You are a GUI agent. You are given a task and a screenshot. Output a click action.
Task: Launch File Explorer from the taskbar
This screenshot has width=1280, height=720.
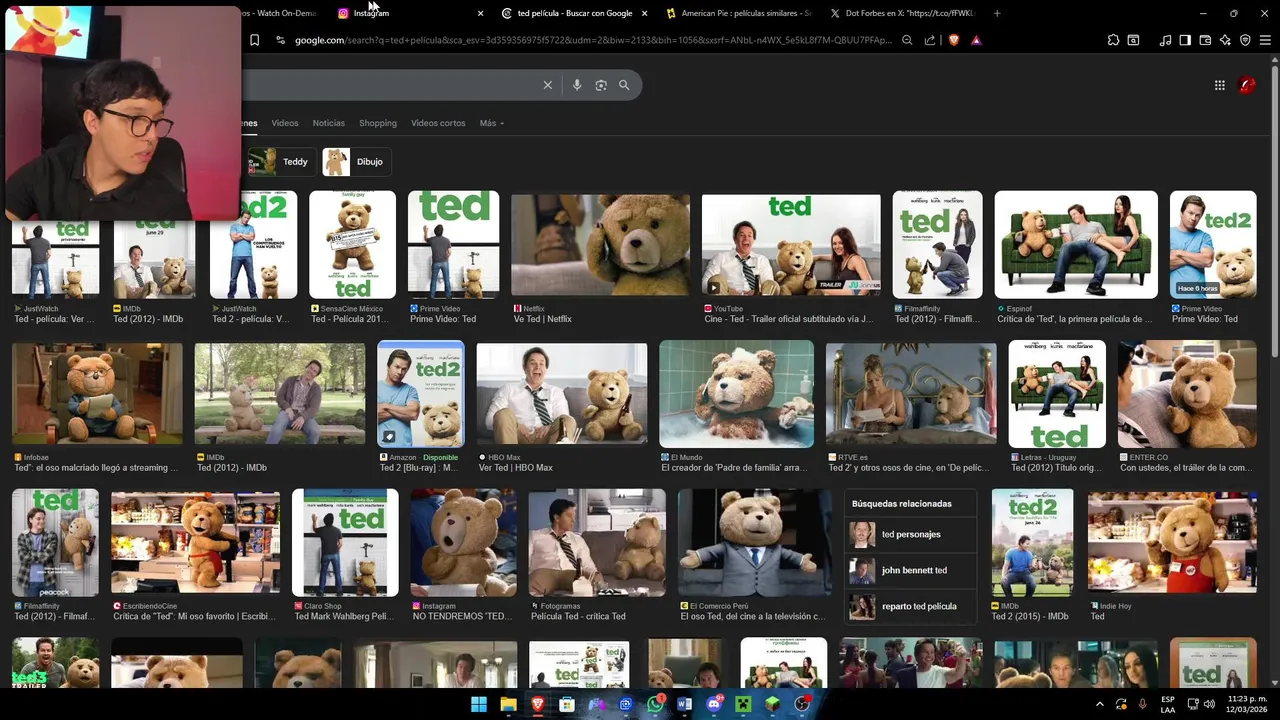[x=508, y=704]
